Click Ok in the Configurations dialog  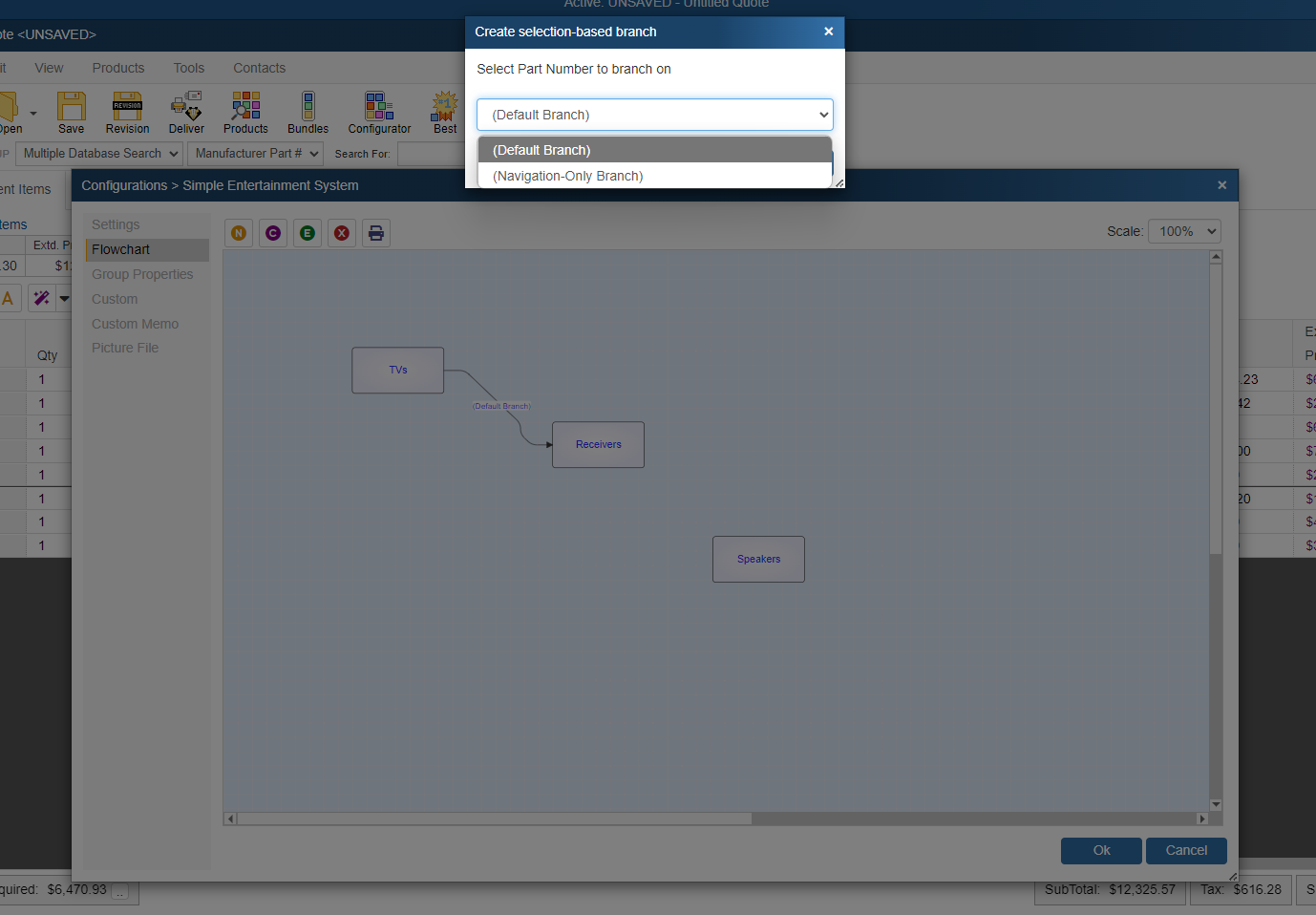(1101, 850)
